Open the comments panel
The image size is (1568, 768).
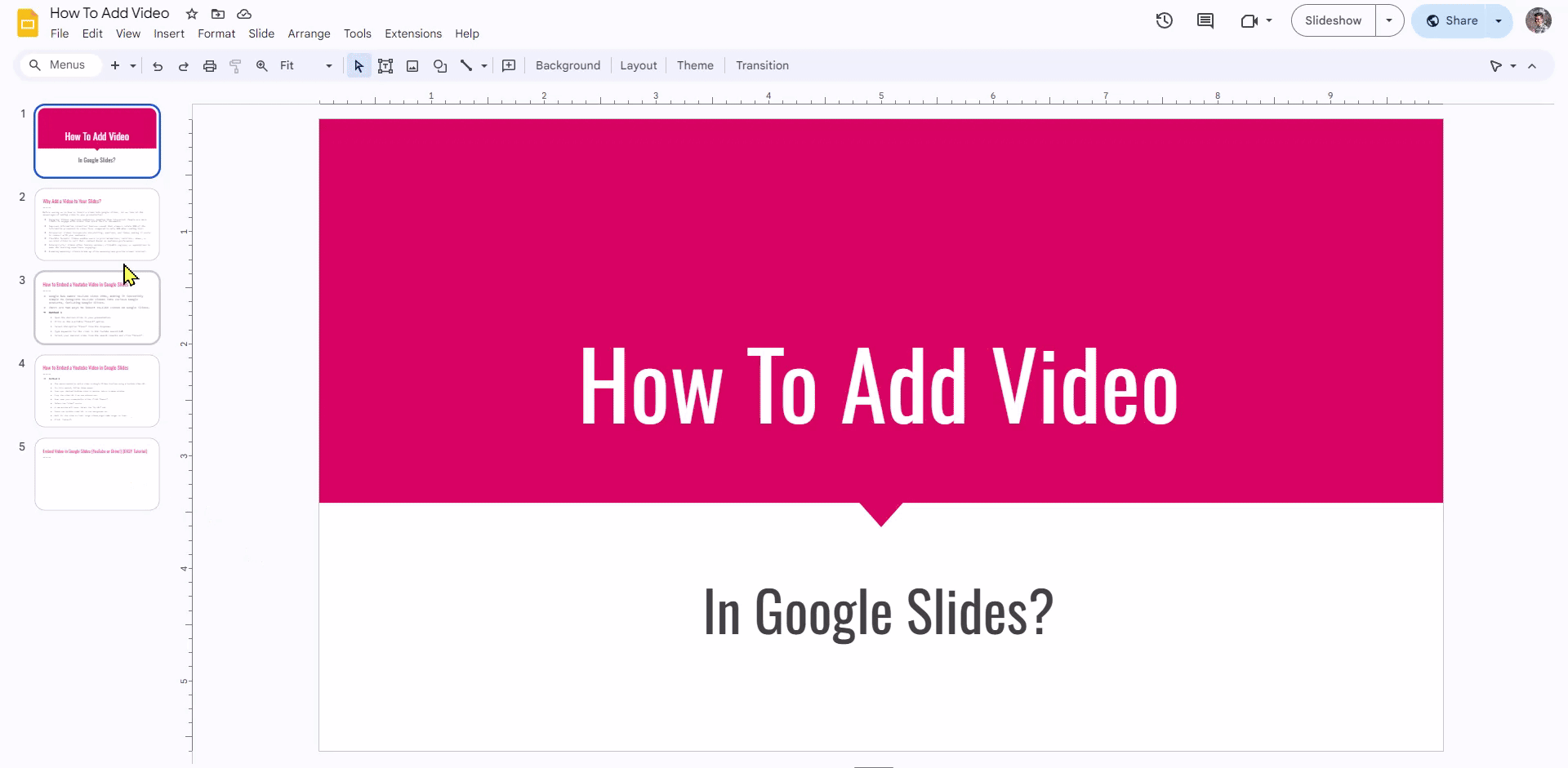1205,20
